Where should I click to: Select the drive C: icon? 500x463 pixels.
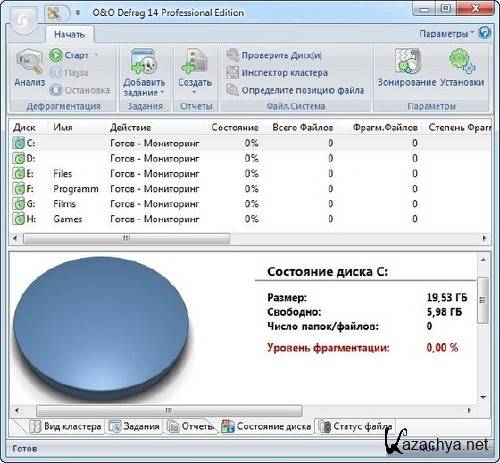click(19, 143)
